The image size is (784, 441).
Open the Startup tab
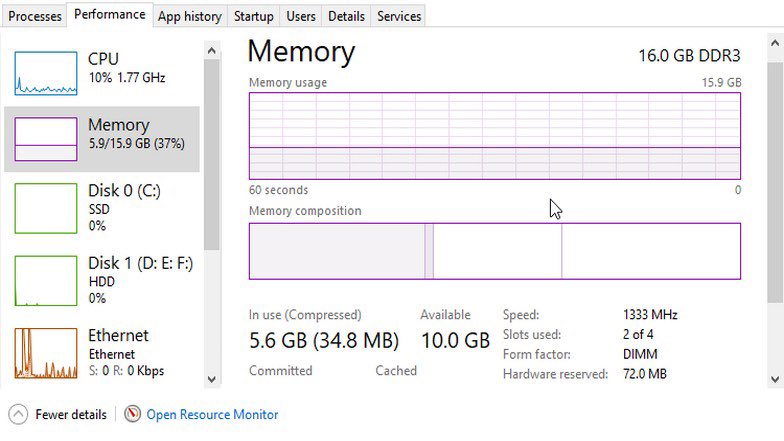254,16
